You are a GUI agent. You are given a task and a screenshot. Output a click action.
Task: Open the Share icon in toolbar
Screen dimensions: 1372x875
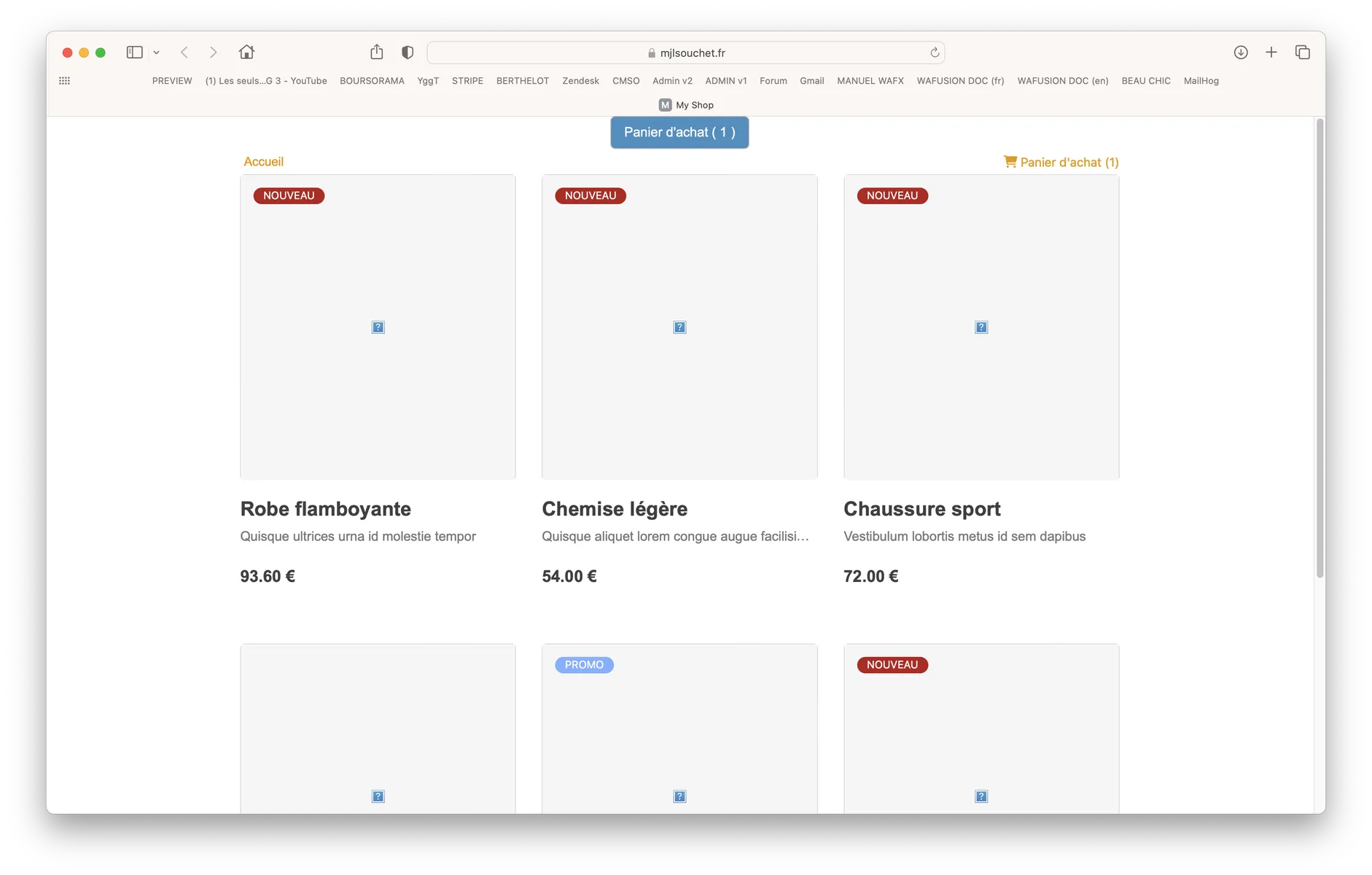[x=376, y=52]
